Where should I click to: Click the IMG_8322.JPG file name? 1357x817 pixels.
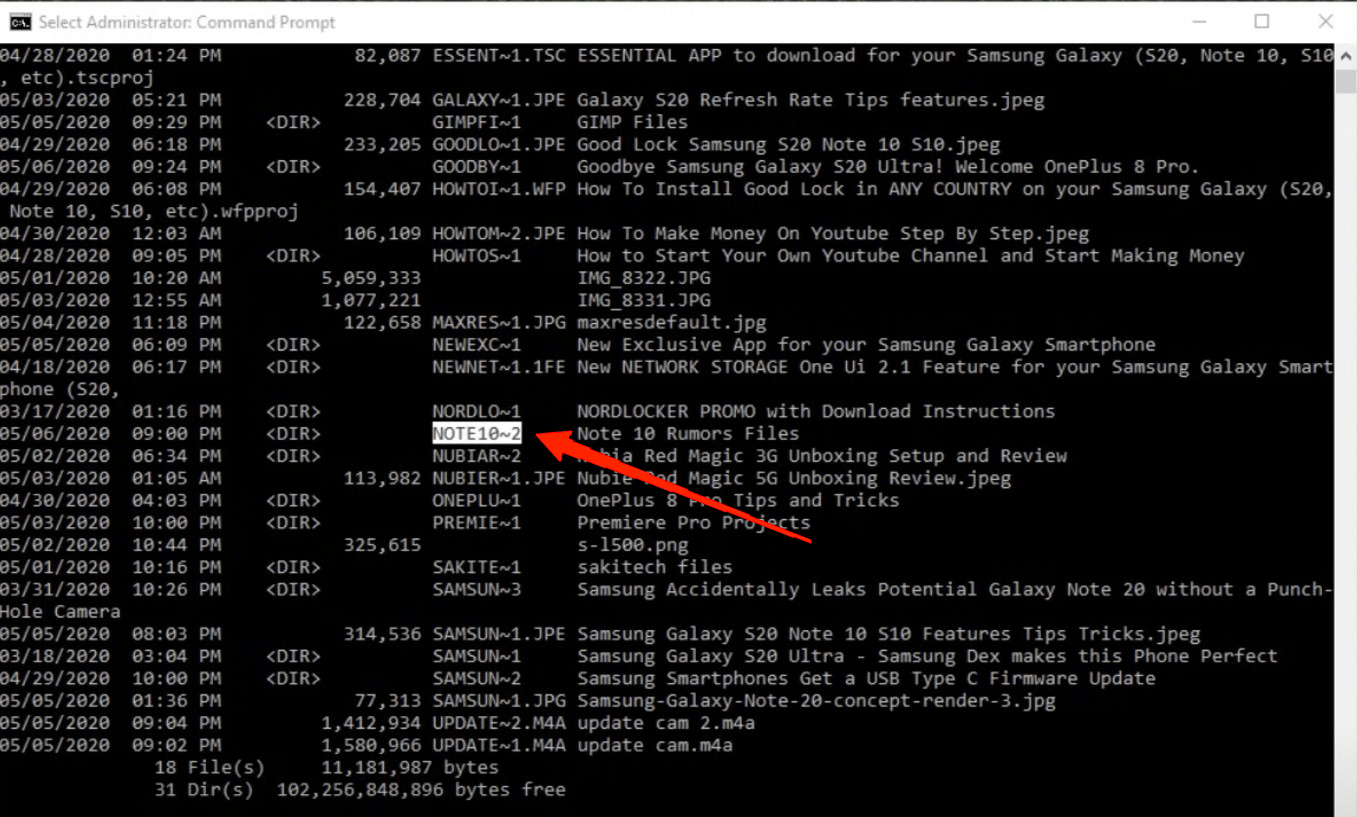pos(644,278)
